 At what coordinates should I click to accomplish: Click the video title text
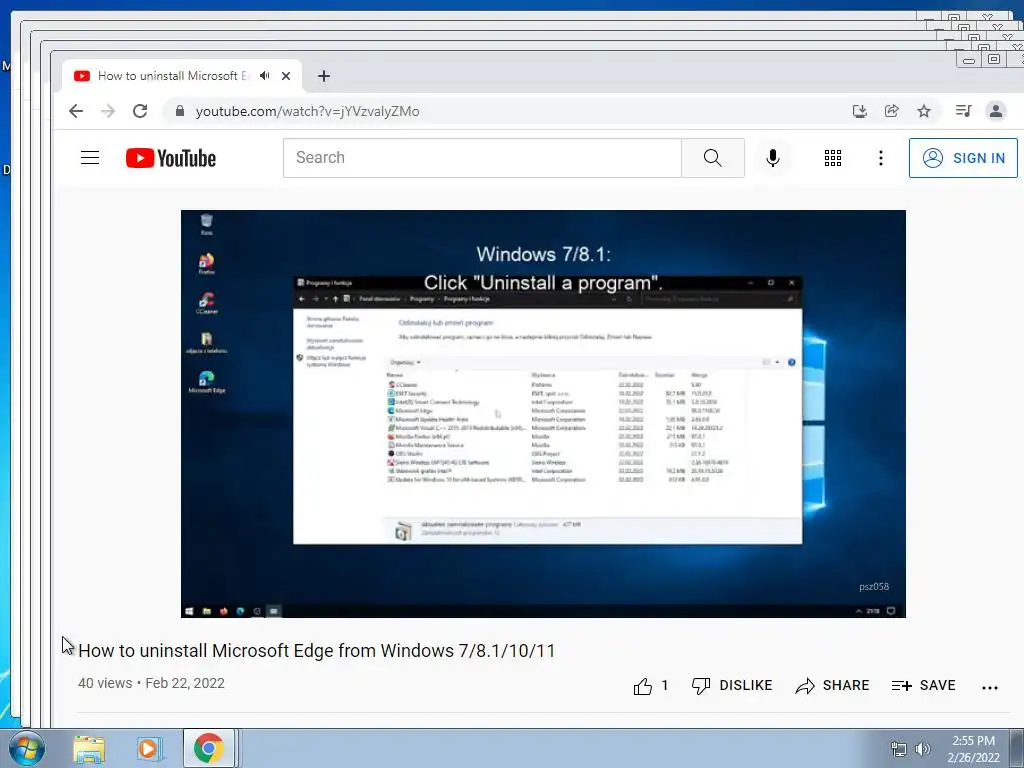[x=317, y=650]
